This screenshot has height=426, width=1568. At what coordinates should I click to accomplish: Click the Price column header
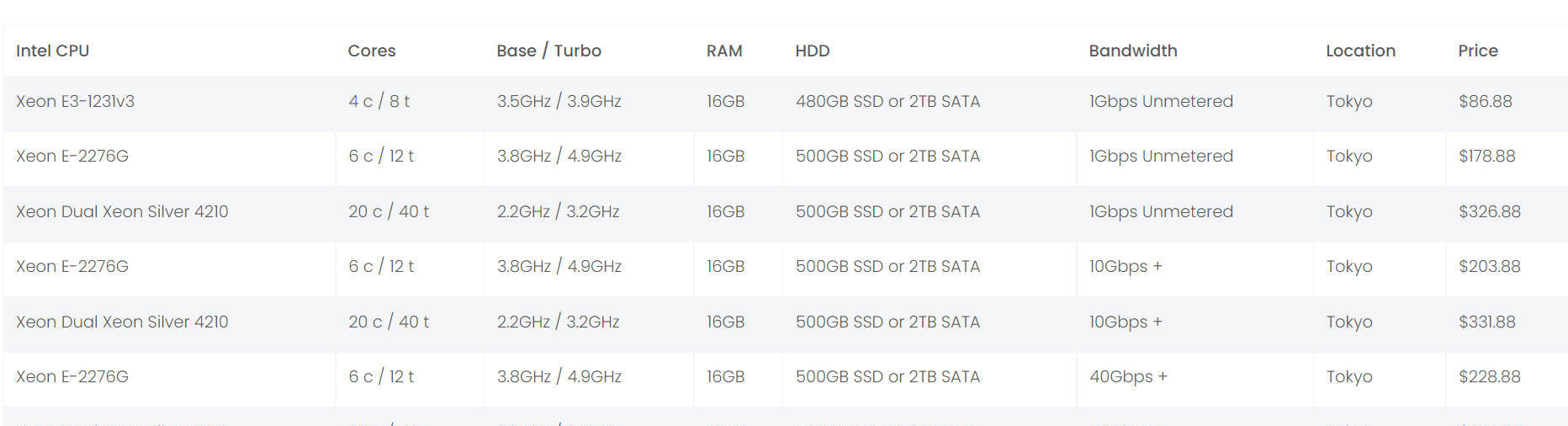click(1477, 51)
